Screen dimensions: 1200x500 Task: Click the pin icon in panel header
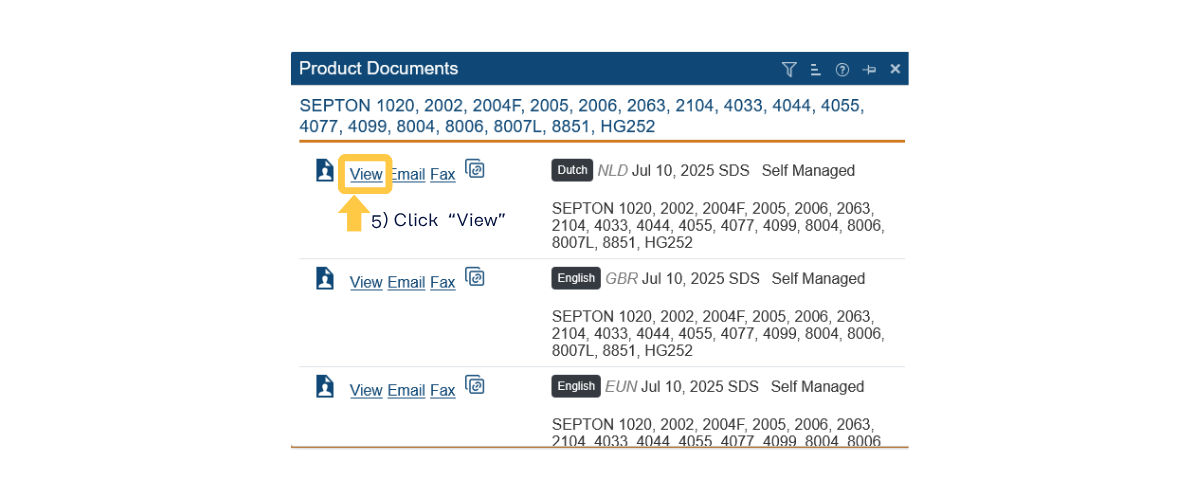click(869, 69)
